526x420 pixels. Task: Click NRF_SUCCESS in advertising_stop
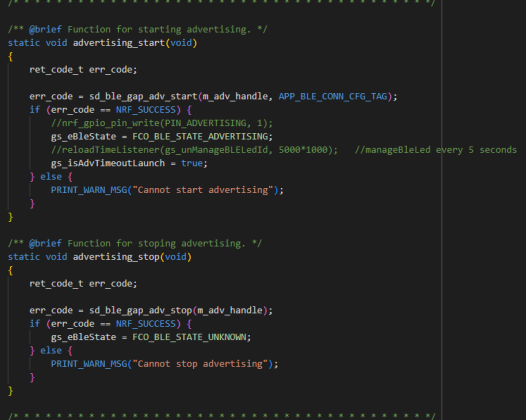click(146, 324)
